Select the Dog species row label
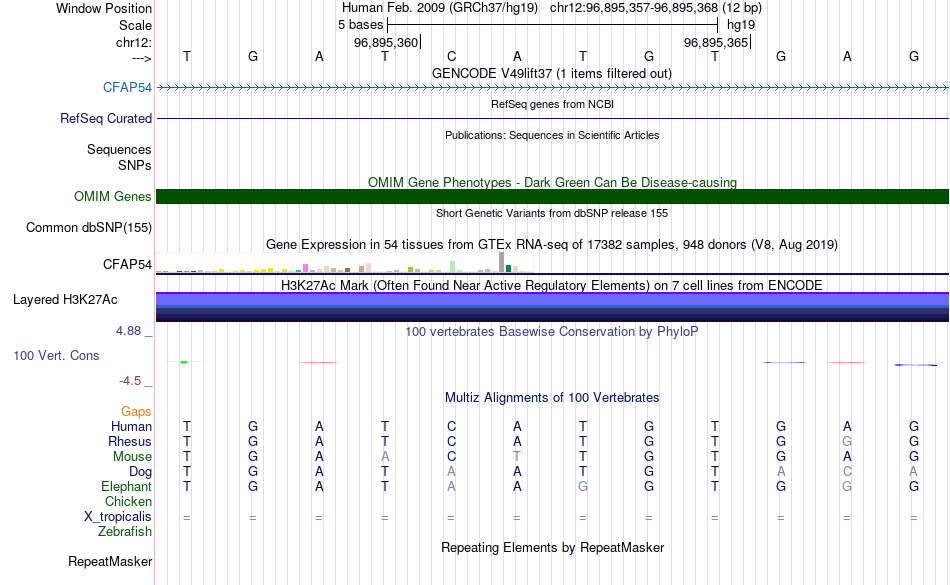The image size is (950, 585). point(140,471)
